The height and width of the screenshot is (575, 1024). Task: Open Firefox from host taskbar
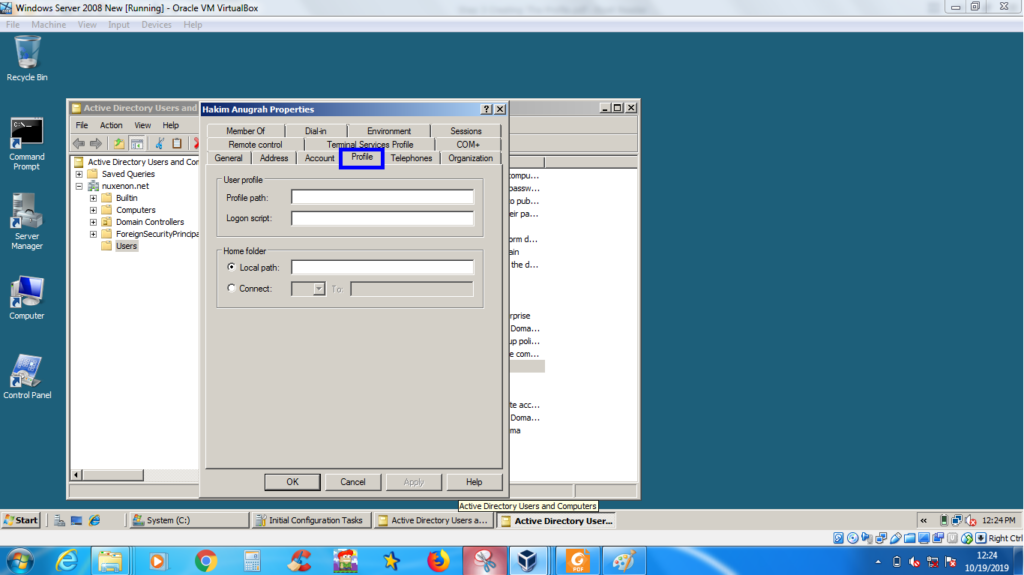click(x=438, y=561)
